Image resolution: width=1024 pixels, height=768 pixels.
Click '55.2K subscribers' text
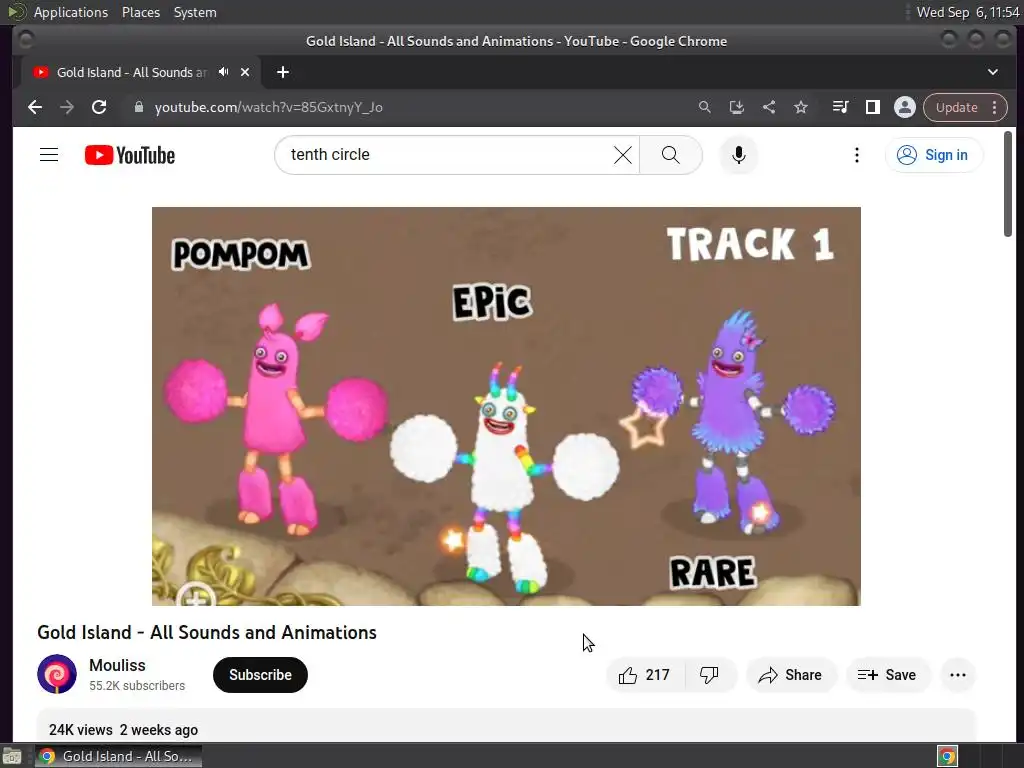coord(137,686)
